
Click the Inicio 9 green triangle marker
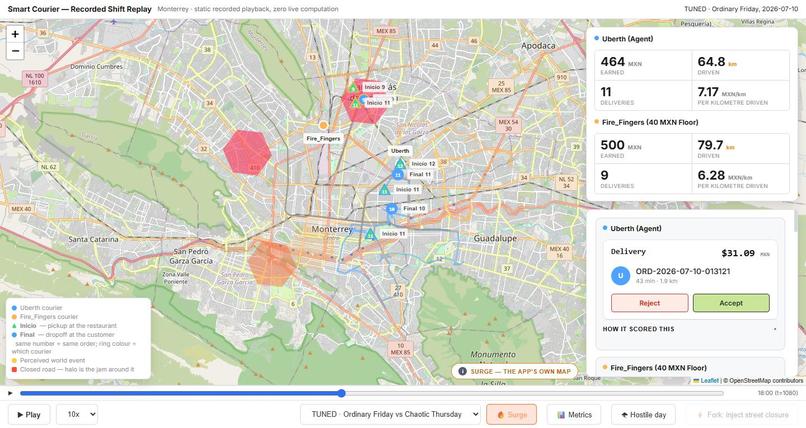pos(353,88)
